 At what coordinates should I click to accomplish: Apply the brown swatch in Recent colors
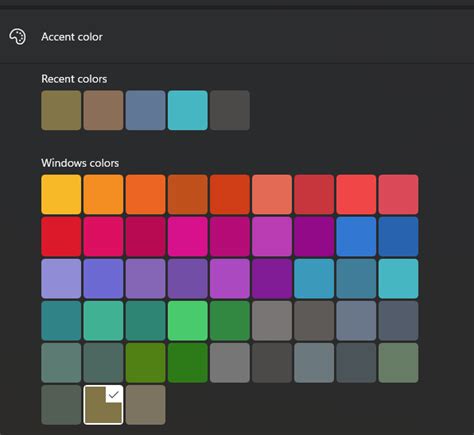click(x=103, y=110)
